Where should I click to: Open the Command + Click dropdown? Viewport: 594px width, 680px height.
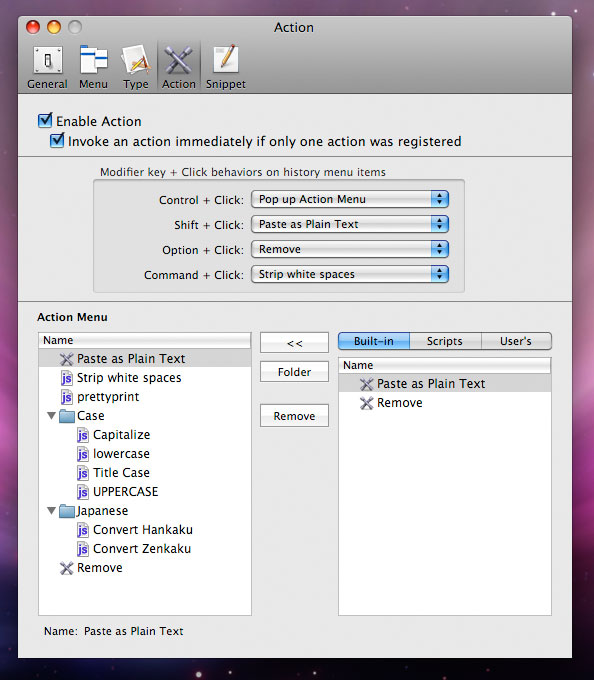pos(350,274)
